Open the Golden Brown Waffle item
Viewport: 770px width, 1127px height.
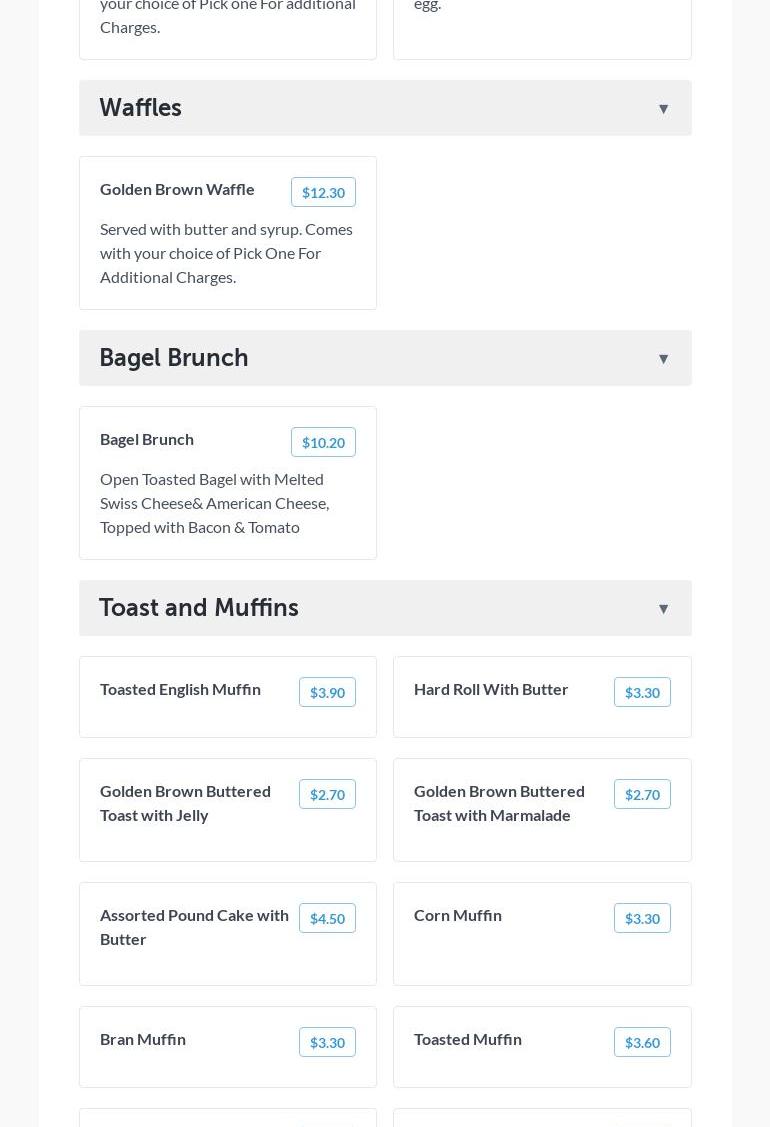pos(177,189)
